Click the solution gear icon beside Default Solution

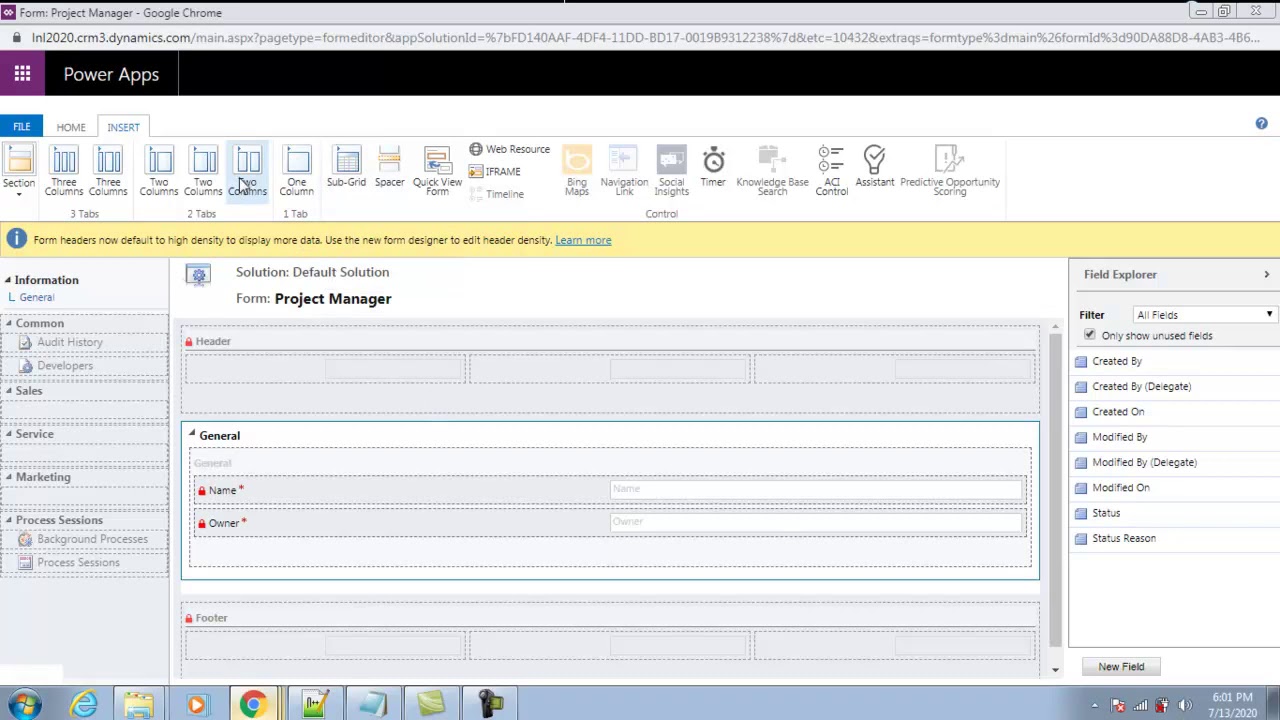tap(198, 276)
